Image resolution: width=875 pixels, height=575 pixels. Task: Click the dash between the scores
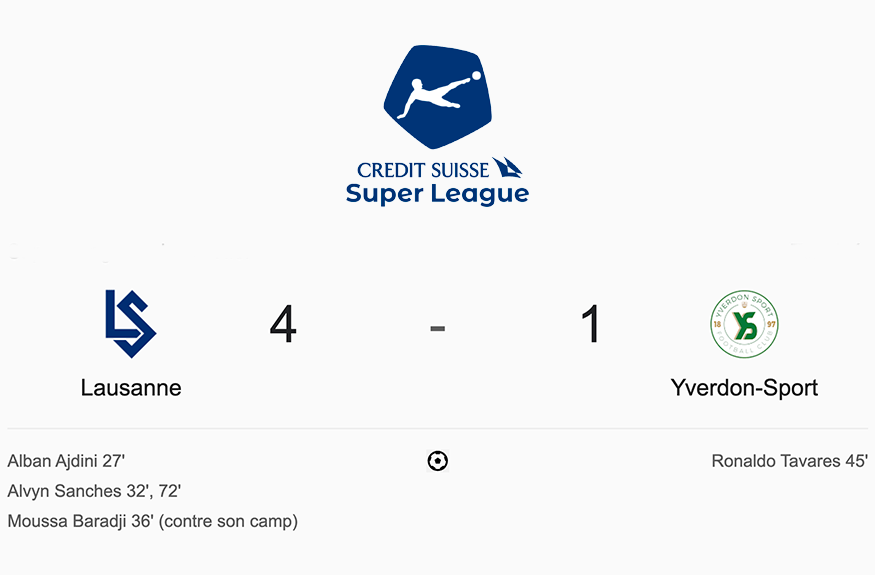438,328
